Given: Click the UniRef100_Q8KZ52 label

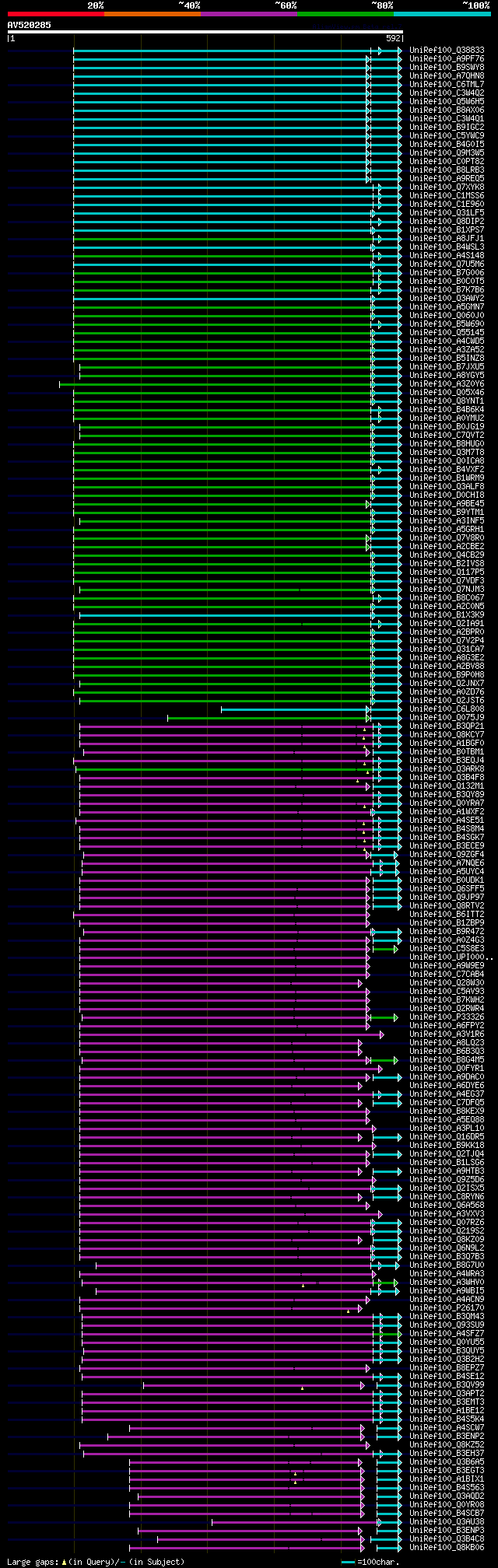Looking at the screenshot, I should [447, 1445].
